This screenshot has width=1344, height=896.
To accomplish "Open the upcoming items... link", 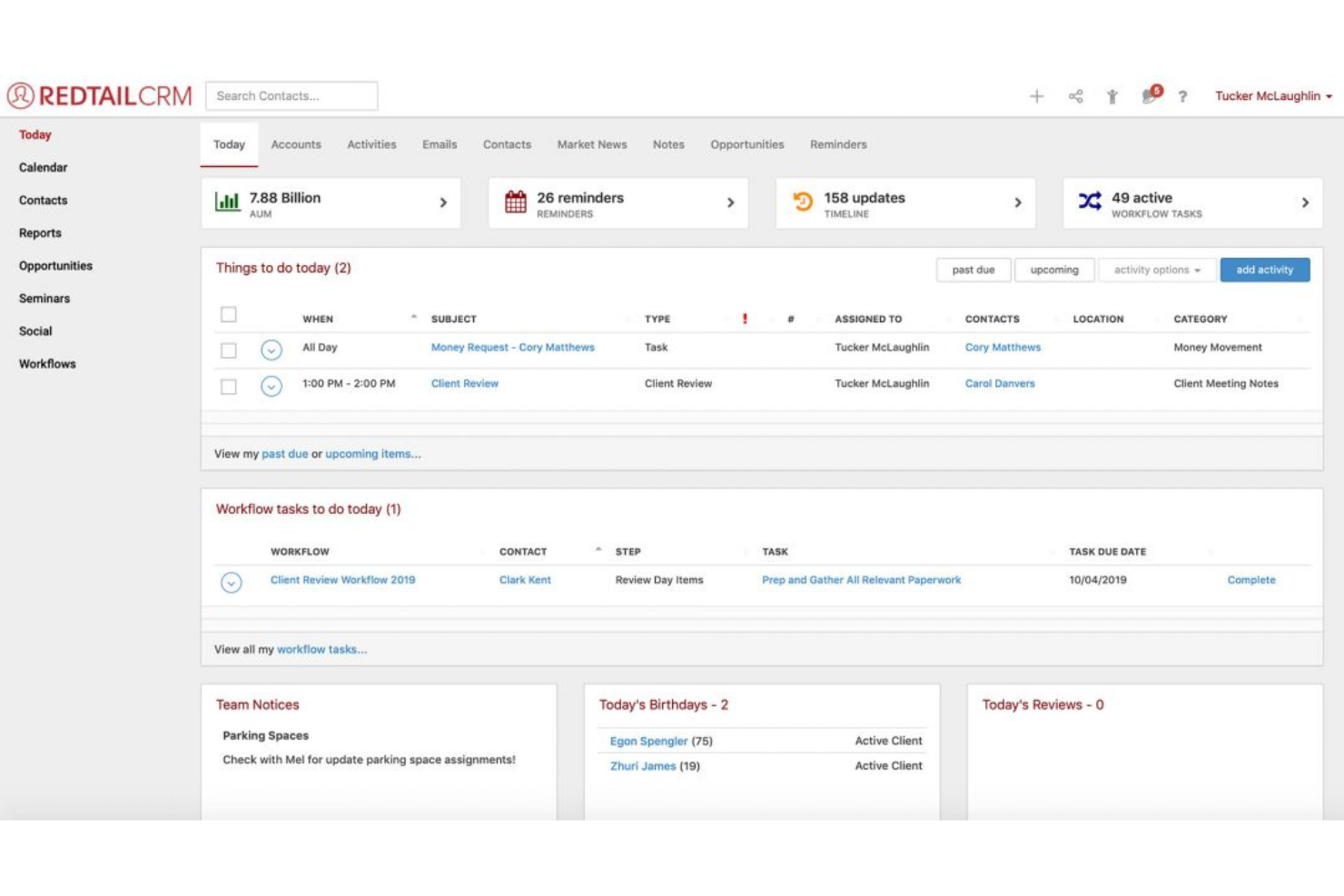I will (373, 454).
